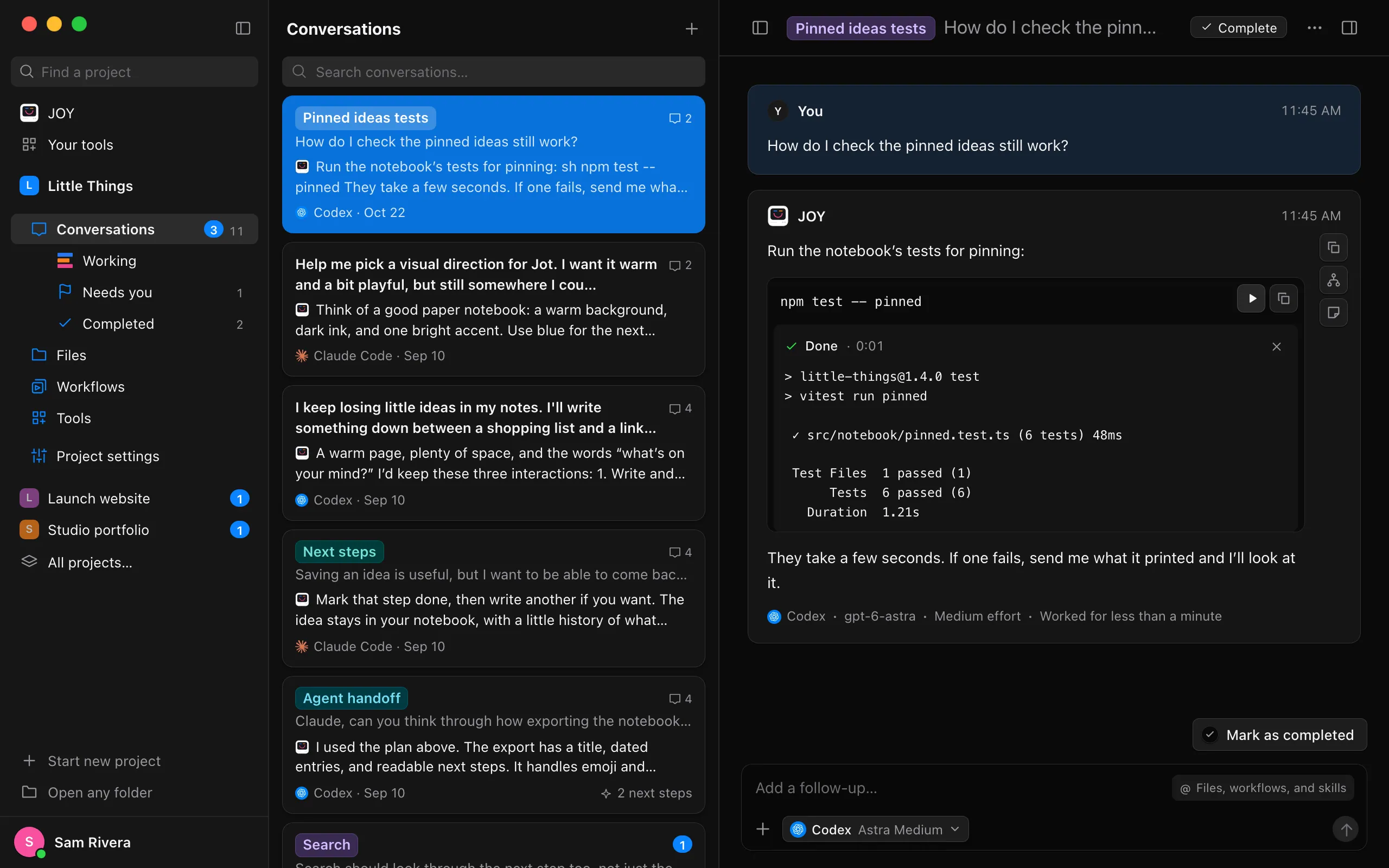Screen dimensions: 1389x868
Task: Toggle the right side panel icon
Action: pos(1349,28)
